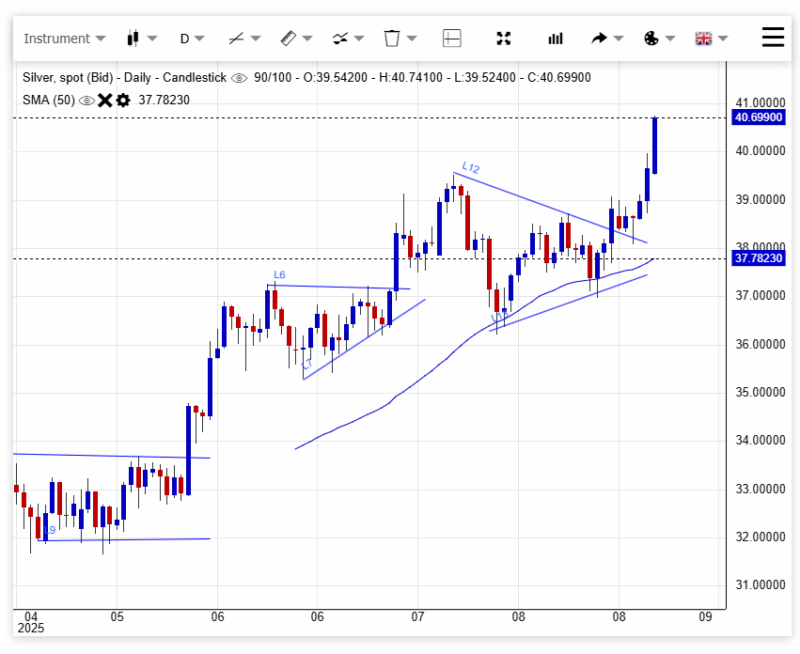Click the 40.69900 current price label
The image size is (800, 654).
[x=758, y=118]
